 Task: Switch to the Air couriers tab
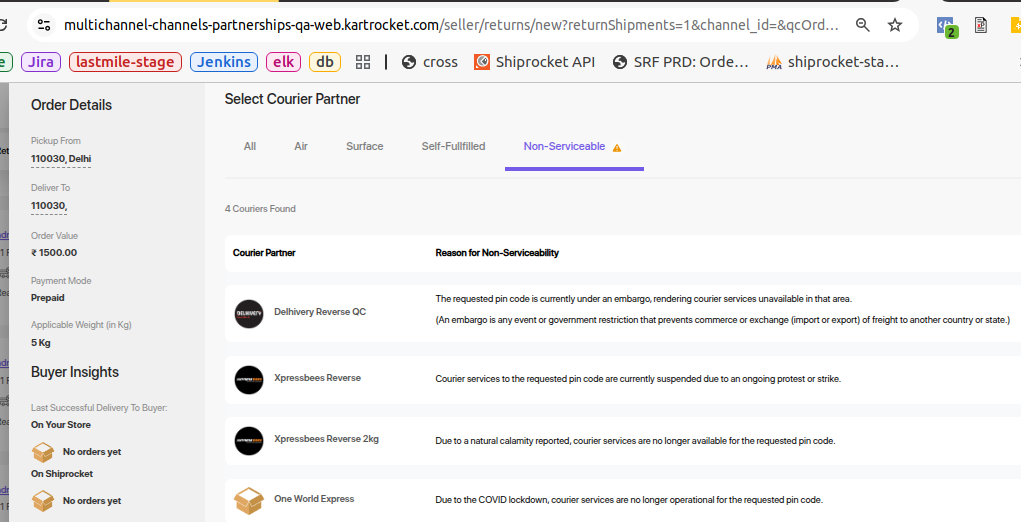[301, 146]
